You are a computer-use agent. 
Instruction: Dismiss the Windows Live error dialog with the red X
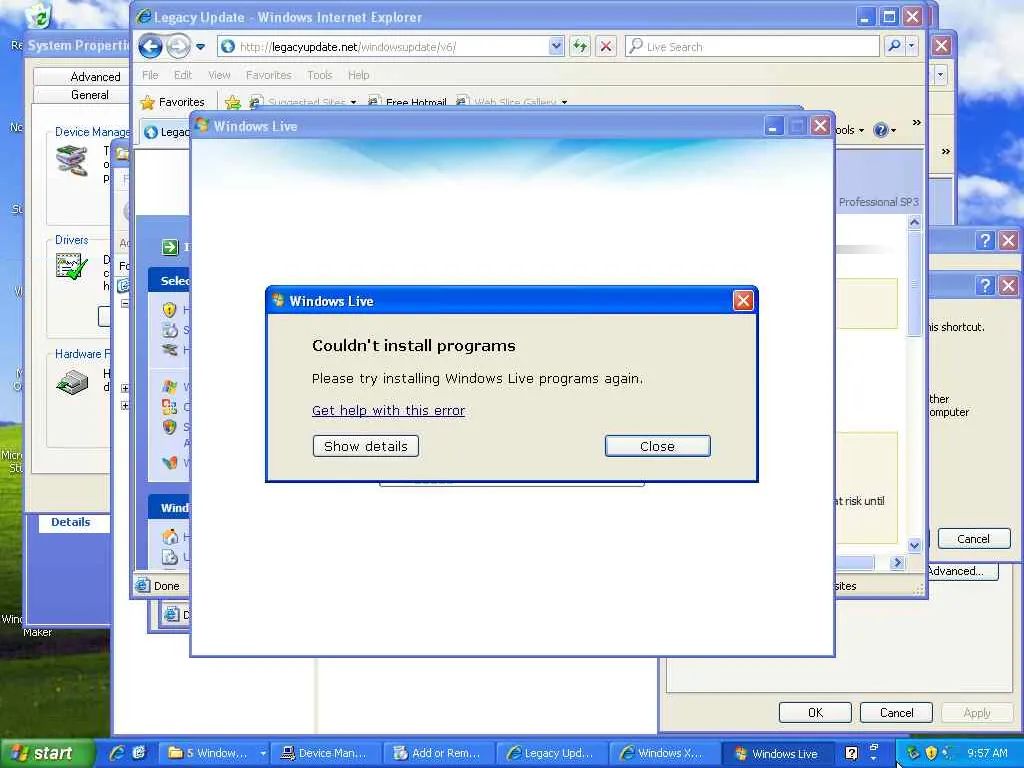pos(743,300)
